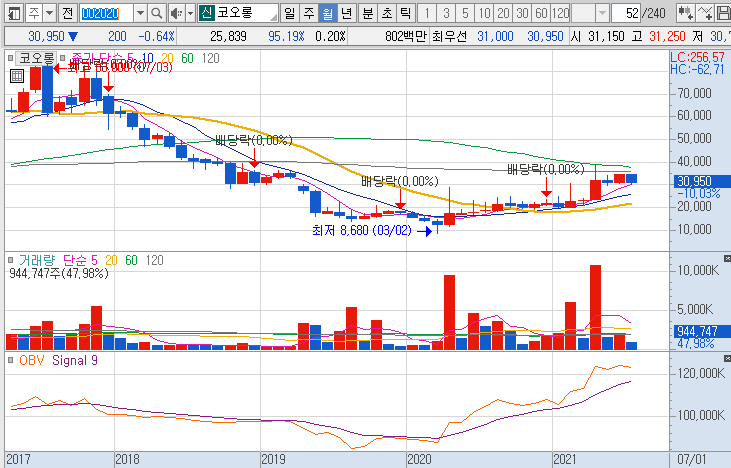Select the 5 interval button
This screenshot has width=731, height=468.
tap(465, 13)
